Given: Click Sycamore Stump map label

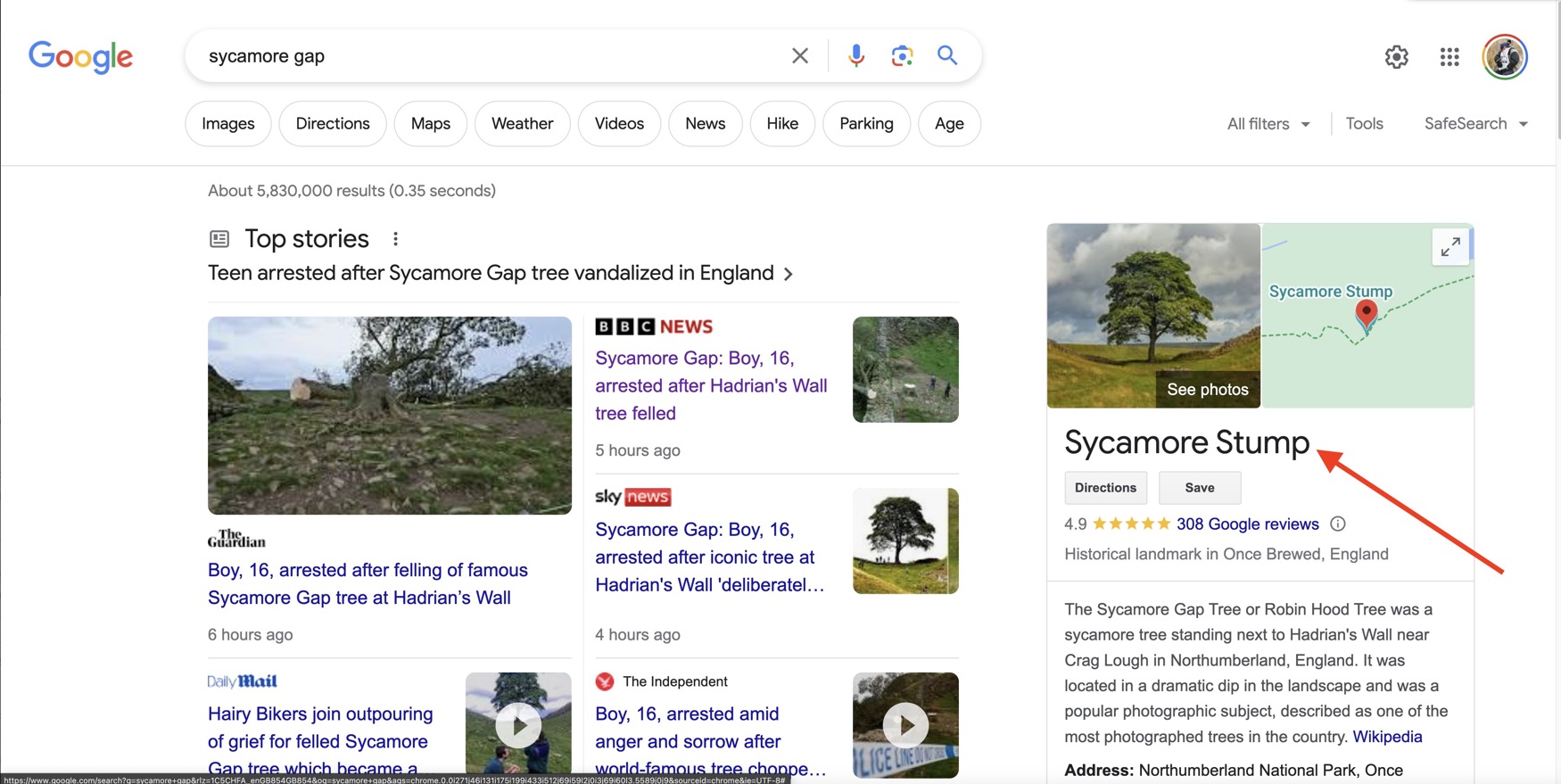Looking at the screenshot, I should tap(1330, 291).
